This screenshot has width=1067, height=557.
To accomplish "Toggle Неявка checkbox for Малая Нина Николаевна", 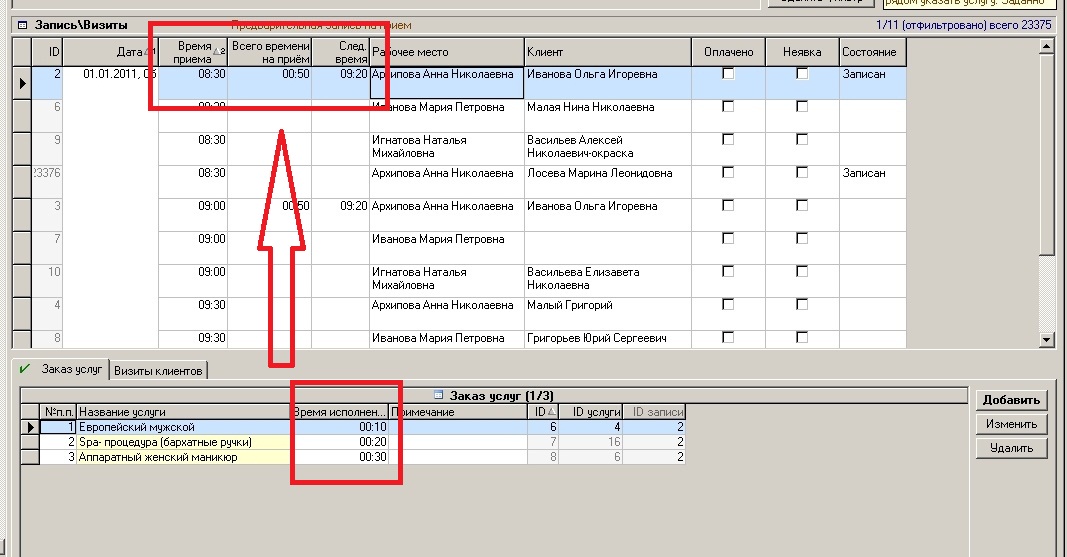I will 802,107.
